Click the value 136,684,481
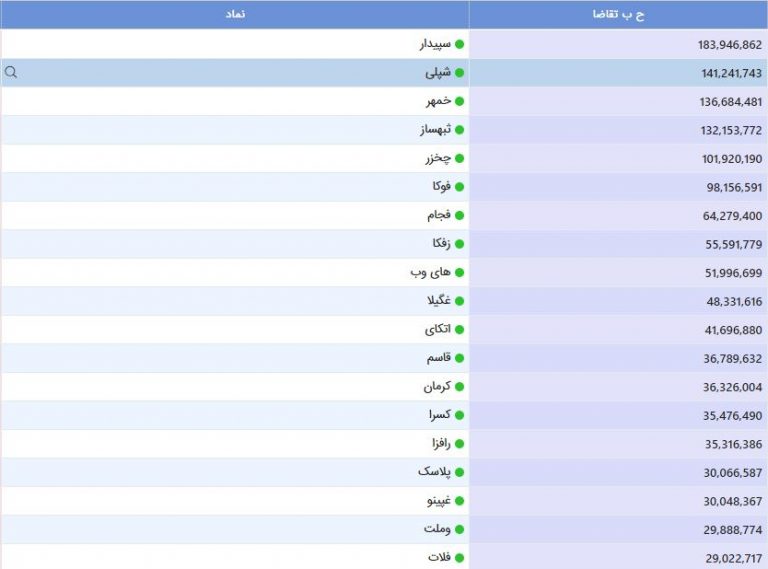The height and width of the screenshot is (569, 768). (x=731, y=102)
